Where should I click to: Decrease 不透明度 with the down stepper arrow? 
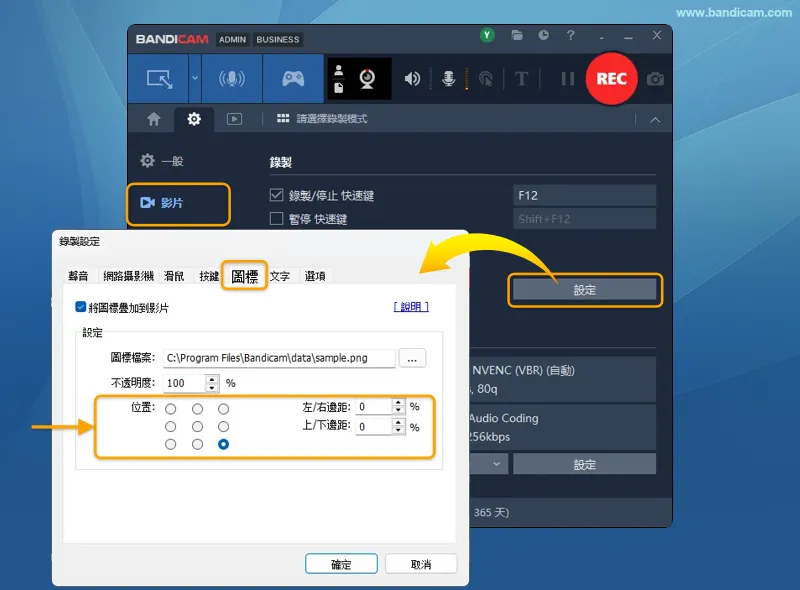click(x=212, y=388)
